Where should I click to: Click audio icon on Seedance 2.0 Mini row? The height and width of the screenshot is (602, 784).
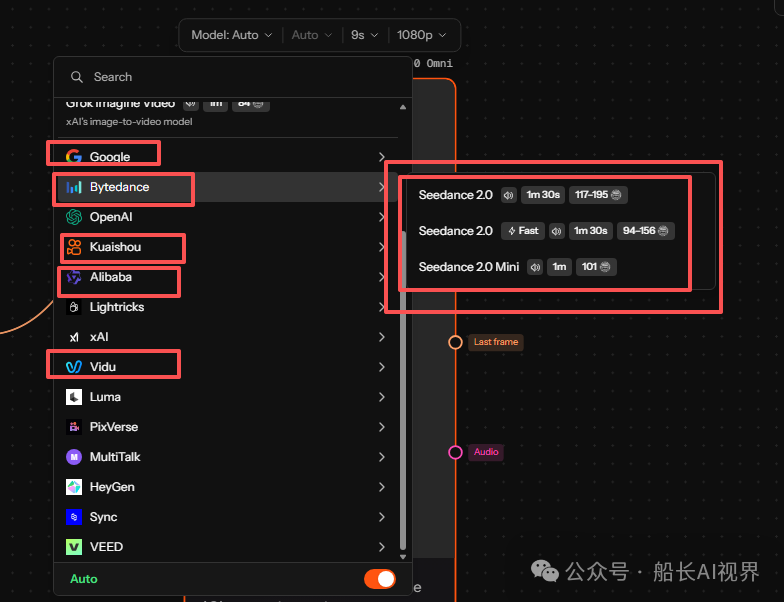click(x=535, y=267)
